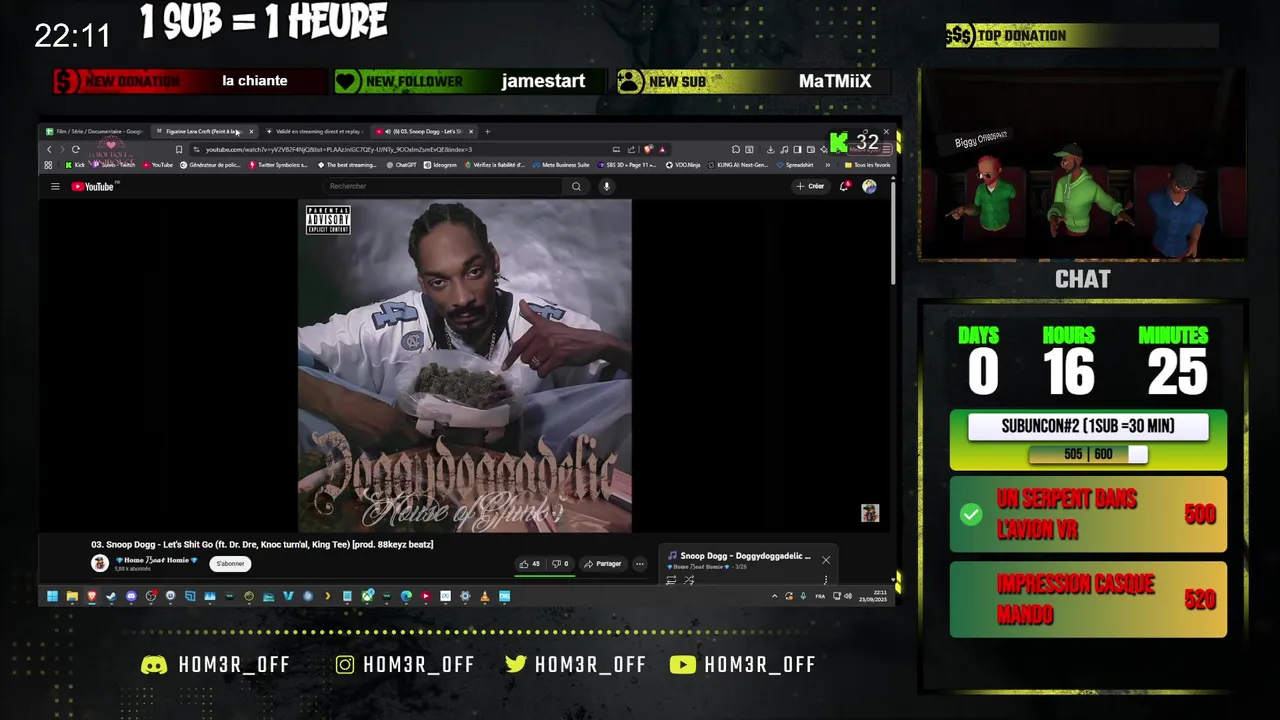The image size is (1280, 720).
Task: Show hidden system tray icons
Action: pos(774,596)
